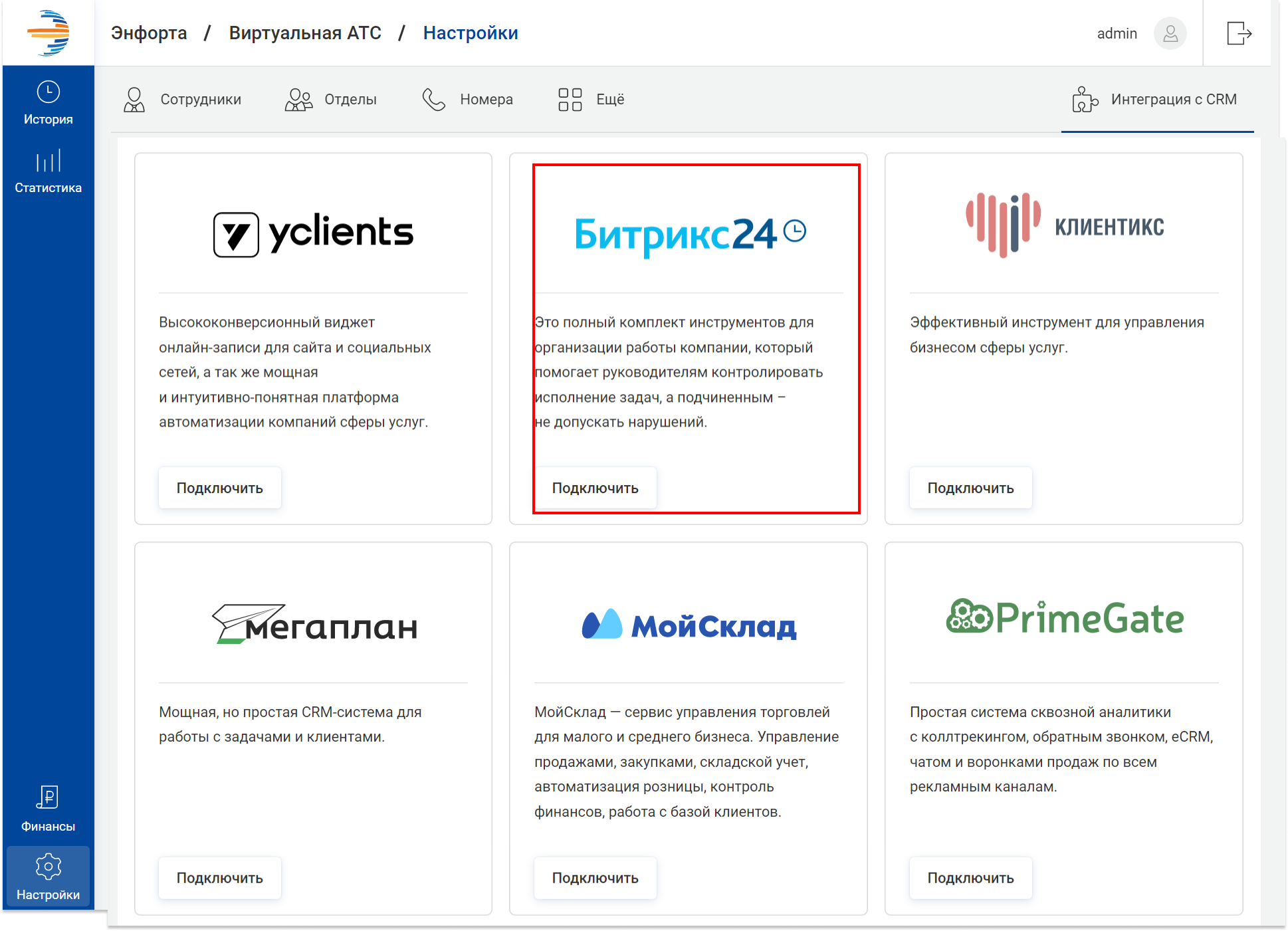Click the Сотрудники person icon
The image size is (1288, 931).
(134, 100)
